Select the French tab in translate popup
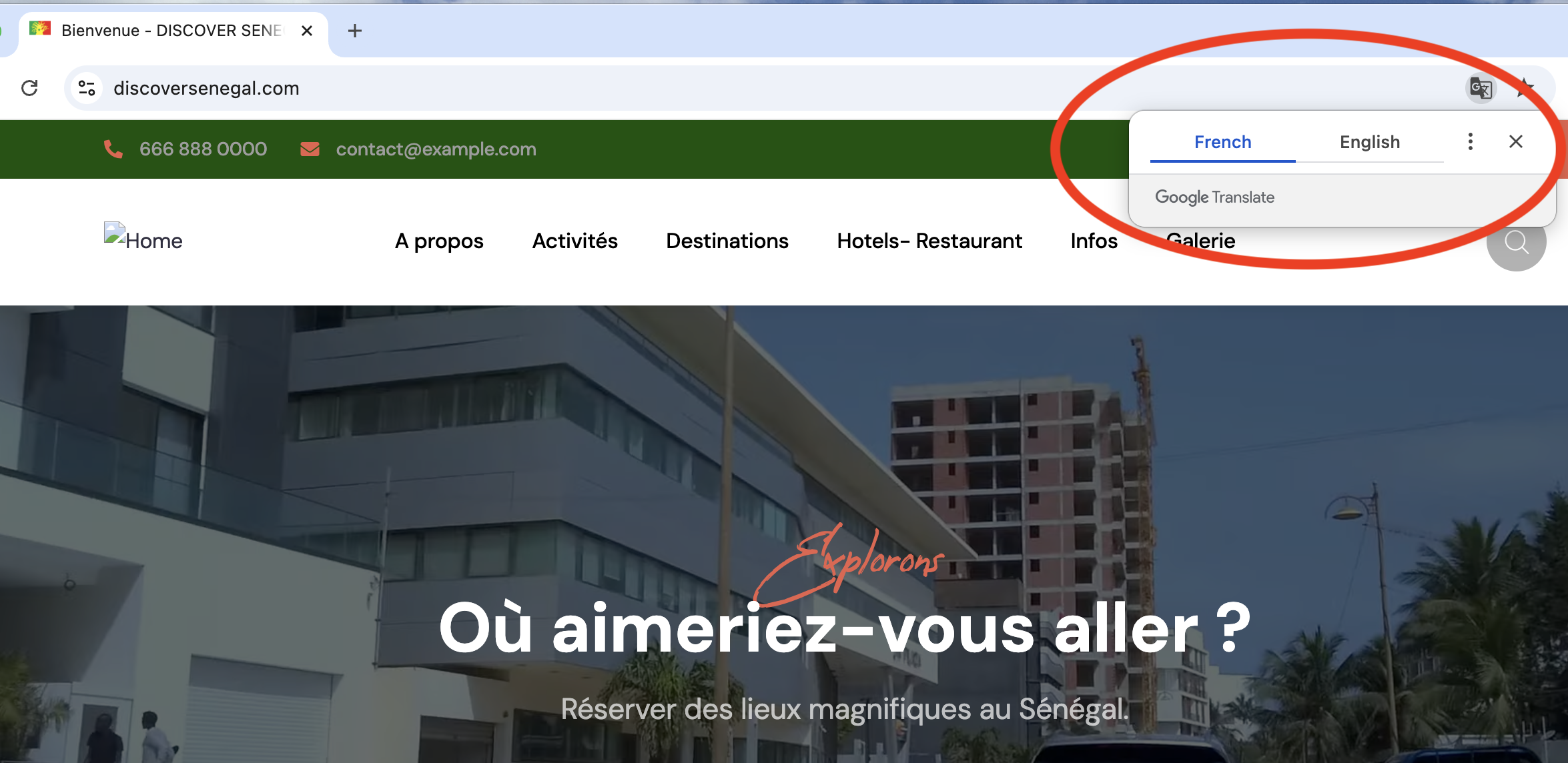1568x763 pixels. pos(1222,142)
